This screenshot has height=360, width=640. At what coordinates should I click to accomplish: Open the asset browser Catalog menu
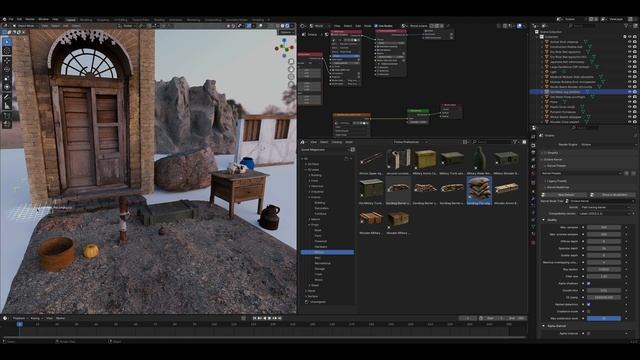(337, 142)
